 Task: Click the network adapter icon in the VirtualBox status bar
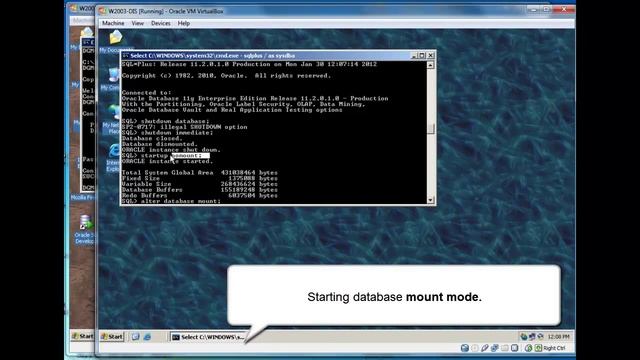pos(494,348)
